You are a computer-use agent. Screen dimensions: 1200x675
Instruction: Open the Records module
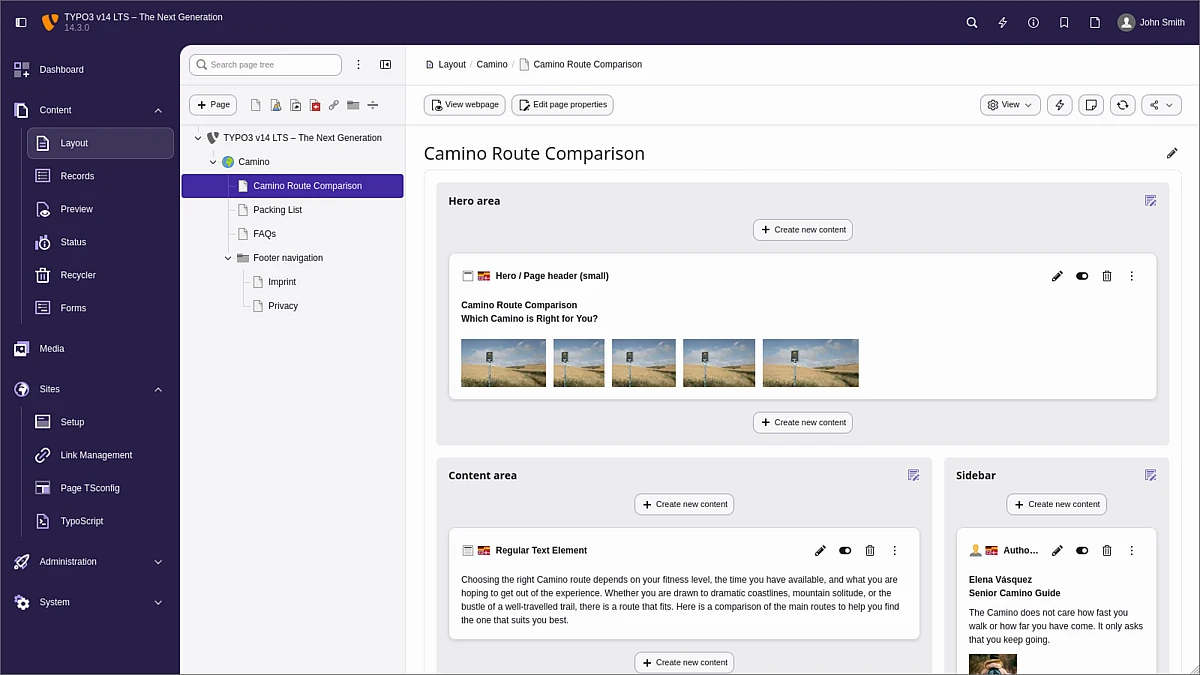tap(77, 176)
